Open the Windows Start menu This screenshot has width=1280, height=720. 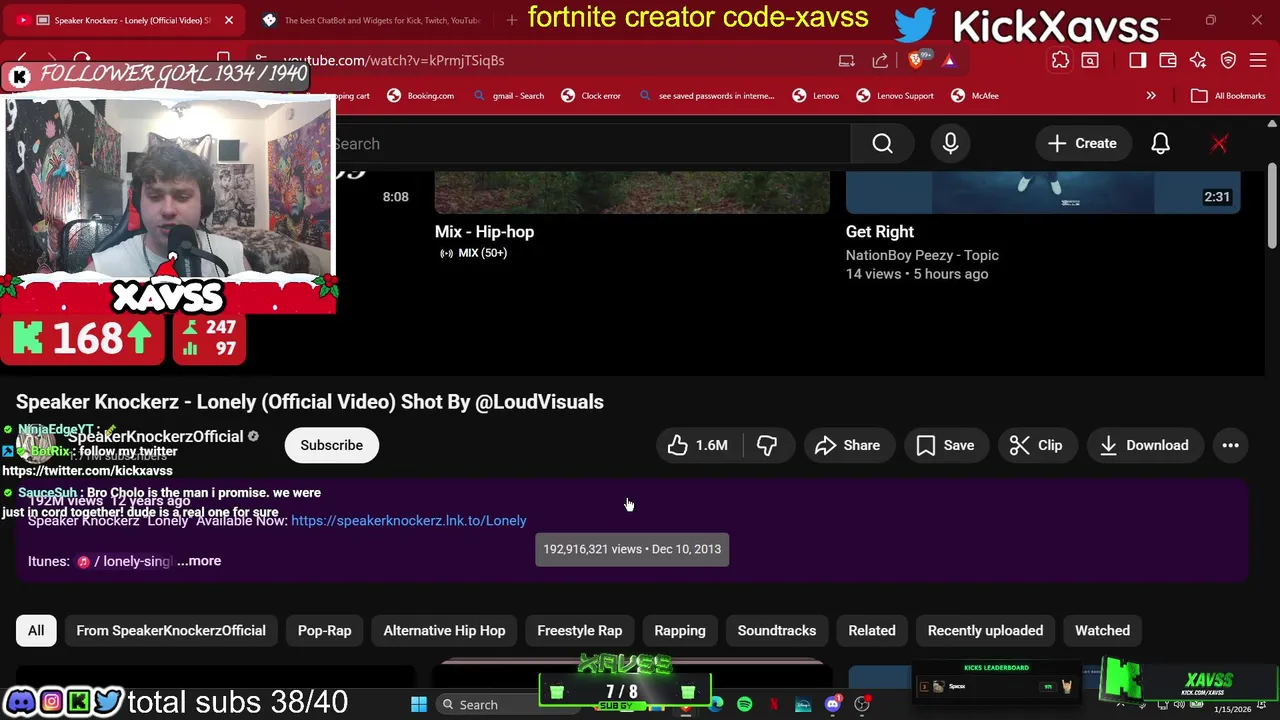tap(419, 705)
